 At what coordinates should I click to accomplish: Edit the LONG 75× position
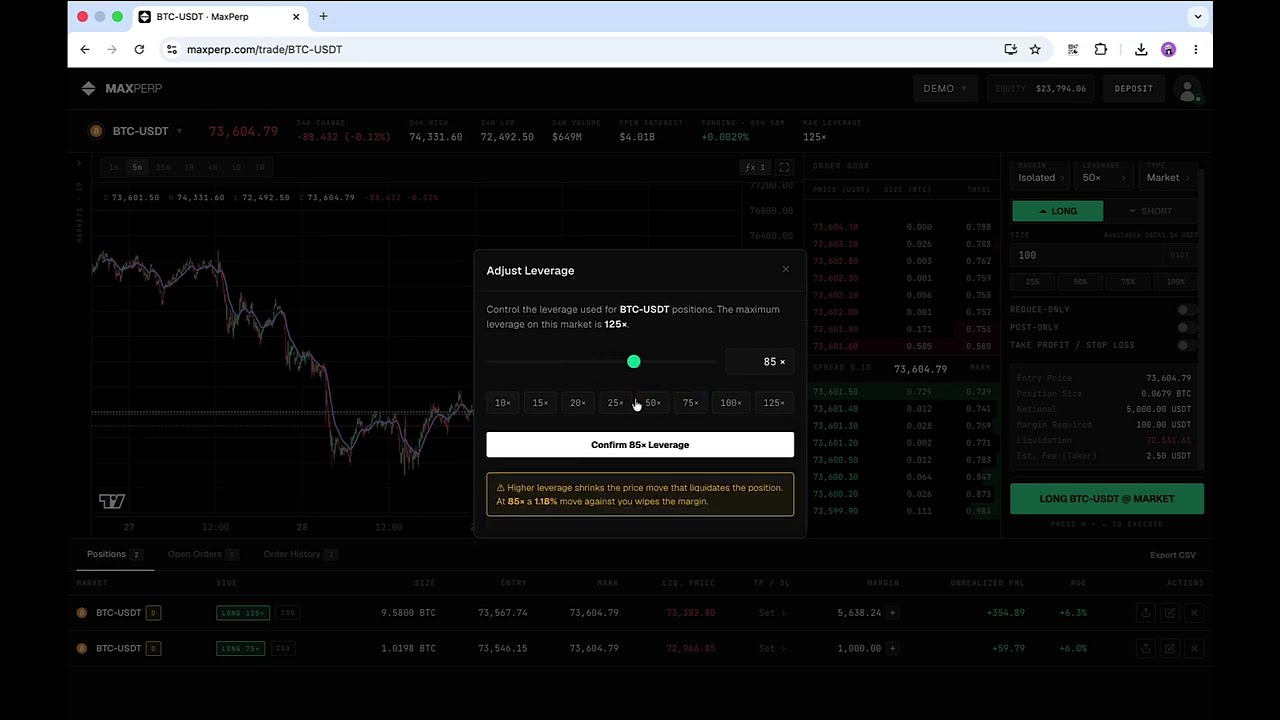1169,648
